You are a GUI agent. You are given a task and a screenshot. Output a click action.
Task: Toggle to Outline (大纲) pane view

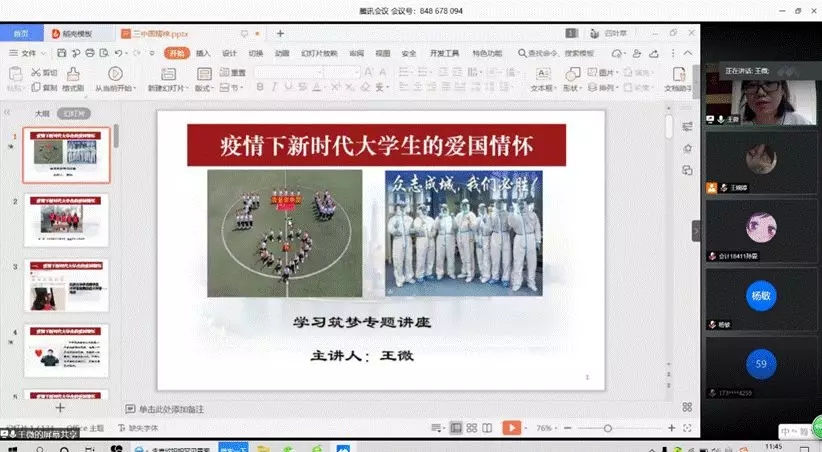pyautogui.click(x=42, y=113)
